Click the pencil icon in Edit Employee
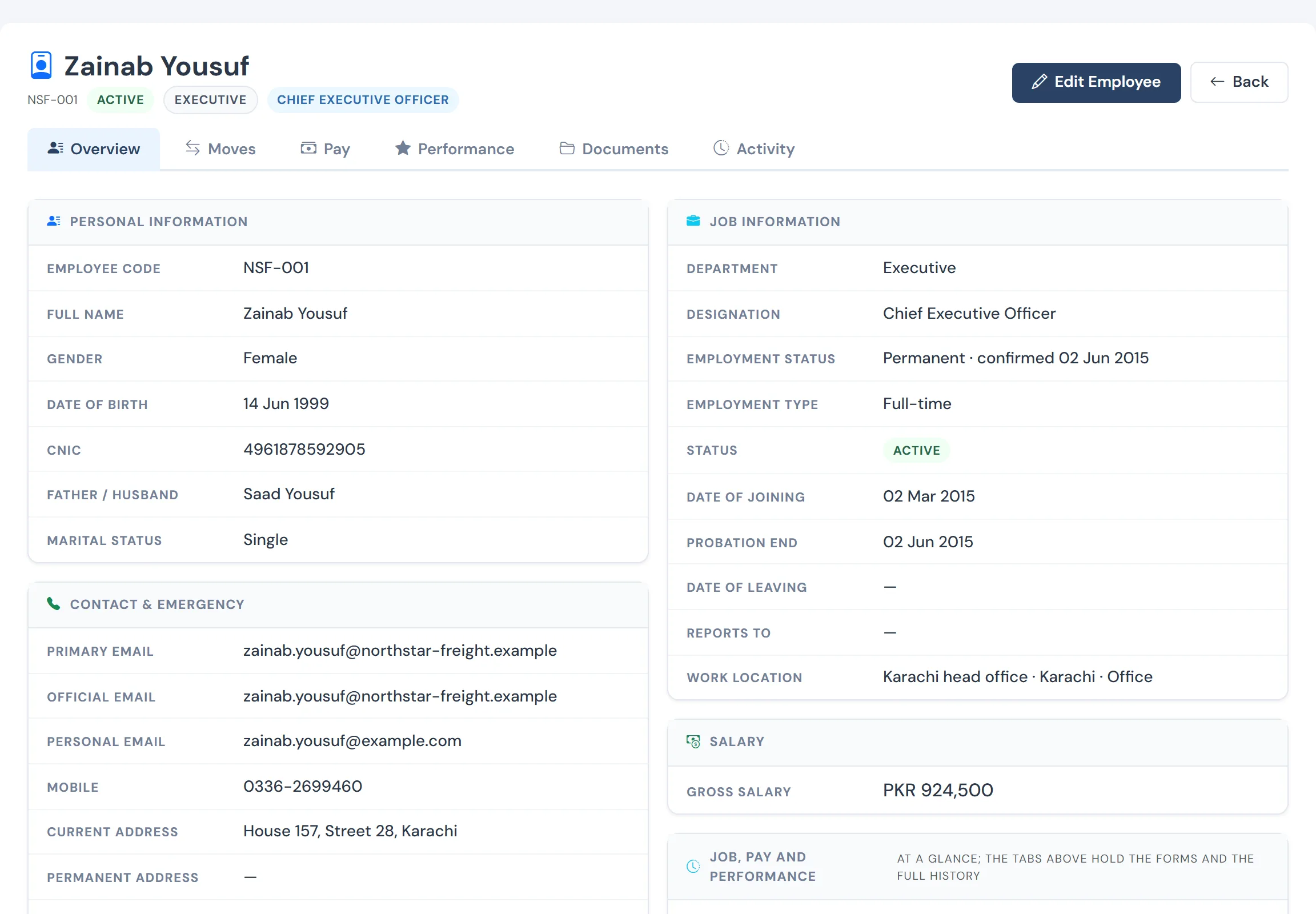1316x914 pixels. pyautogui.click(x=1039, y=82)
